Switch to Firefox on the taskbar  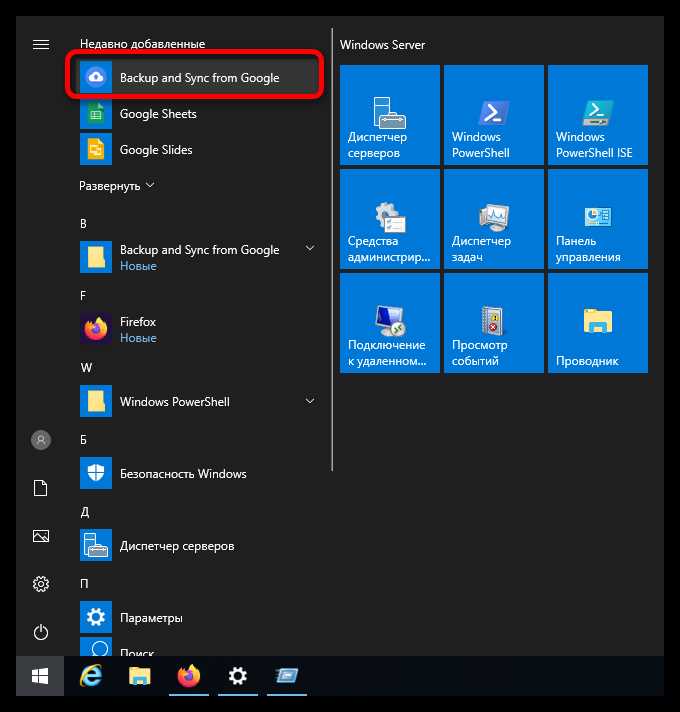click(x=189, y=676)
